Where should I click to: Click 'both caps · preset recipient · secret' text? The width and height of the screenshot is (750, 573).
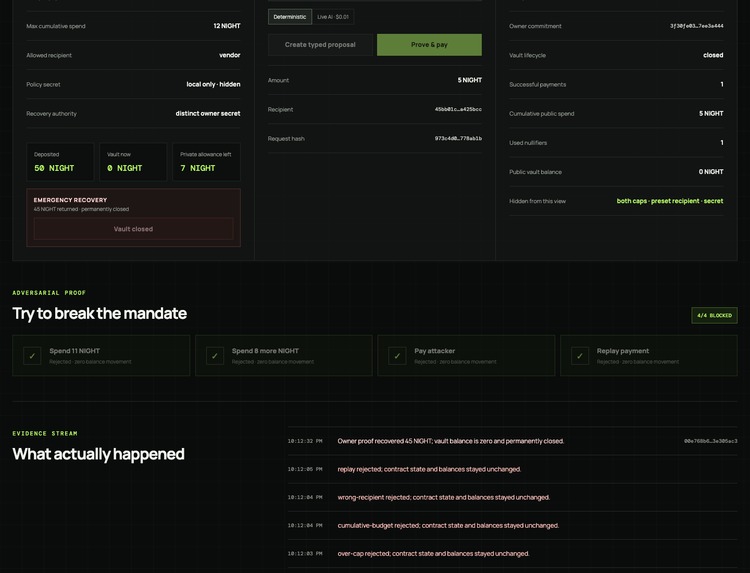pos(670,201)
